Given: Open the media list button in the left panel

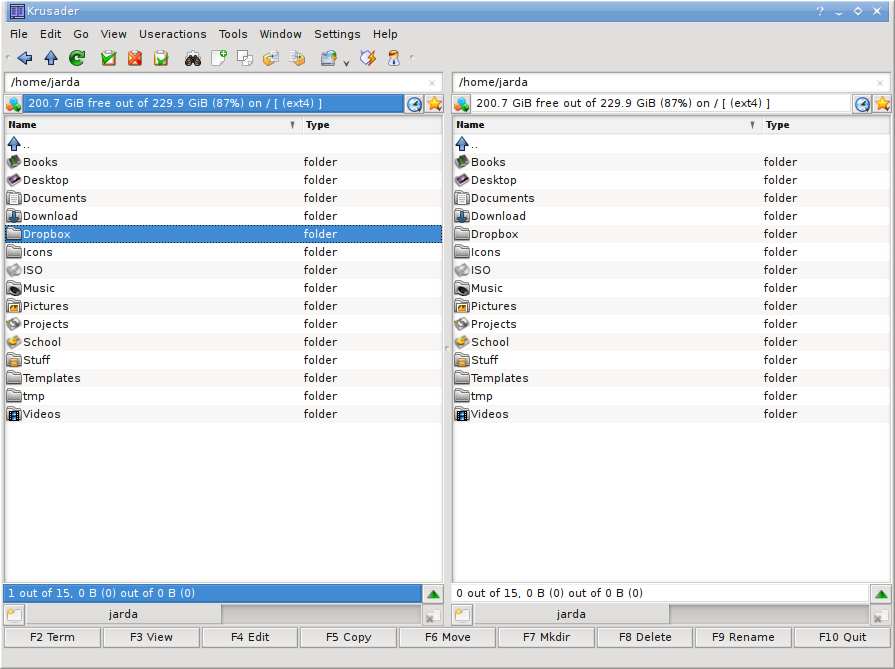Looking at the screenshot, I should click(x=14, y=104).
